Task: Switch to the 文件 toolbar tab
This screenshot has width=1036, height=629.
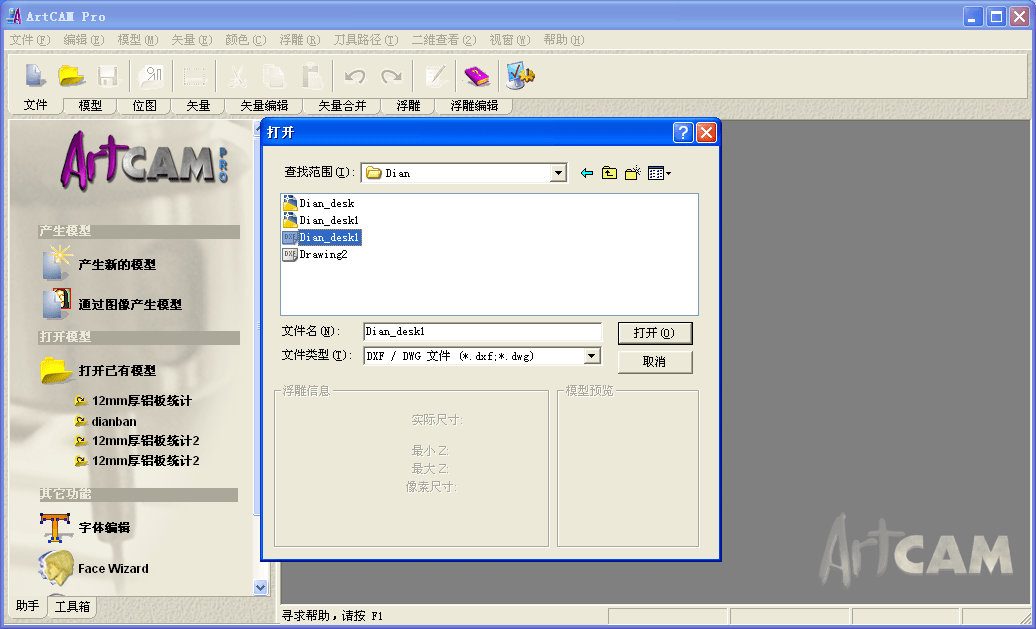Action: click(36, 105)
